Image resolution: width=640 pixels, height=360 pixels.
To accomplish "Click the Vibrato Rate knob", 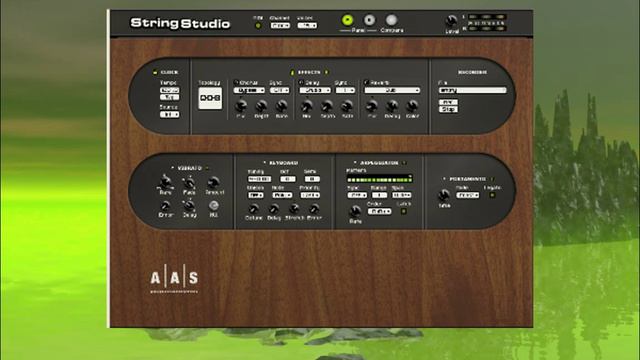I will tap(165, 182).
